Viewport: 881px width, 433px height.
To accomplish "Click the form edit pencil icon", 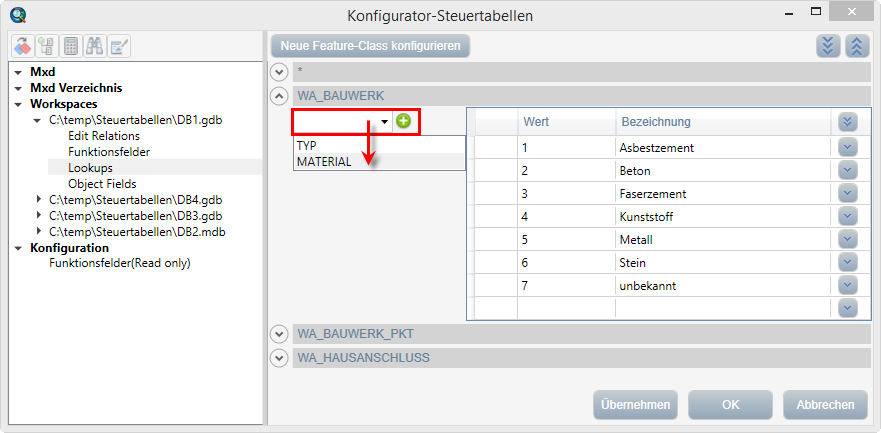I will tap(119, 47).
